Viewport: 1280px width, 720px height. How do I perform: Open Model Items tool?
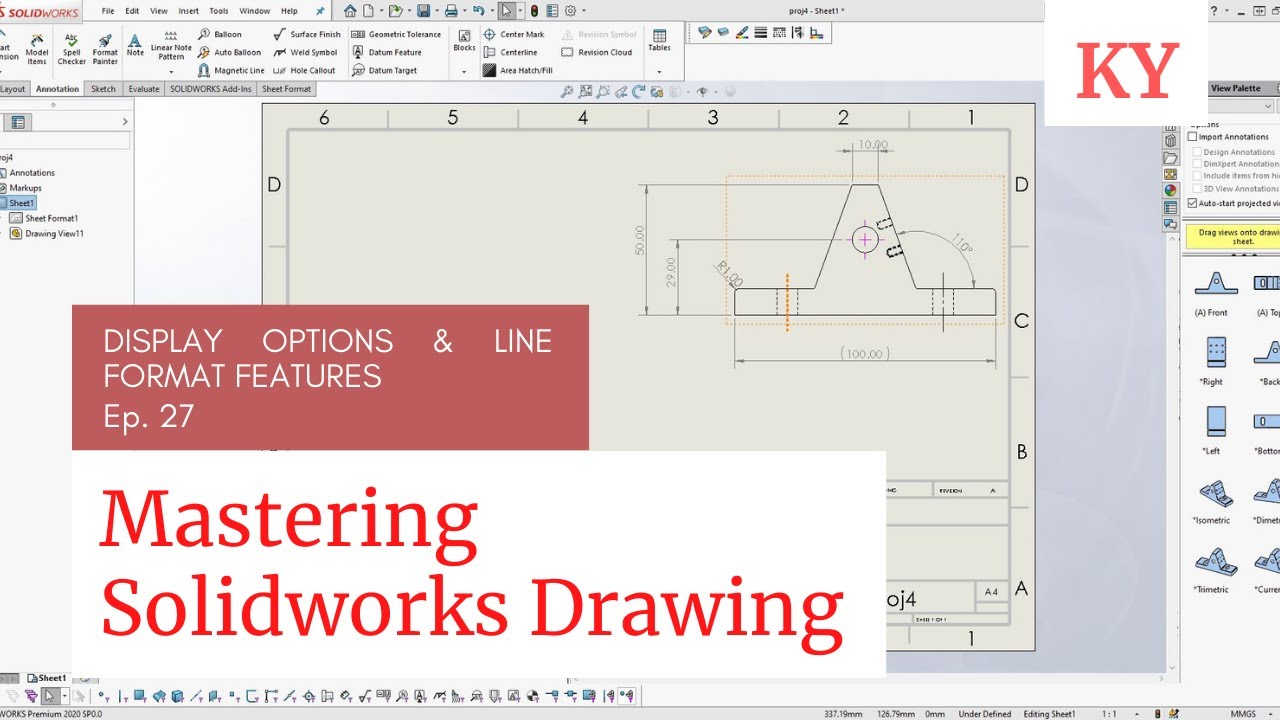(x=37, y=47)
